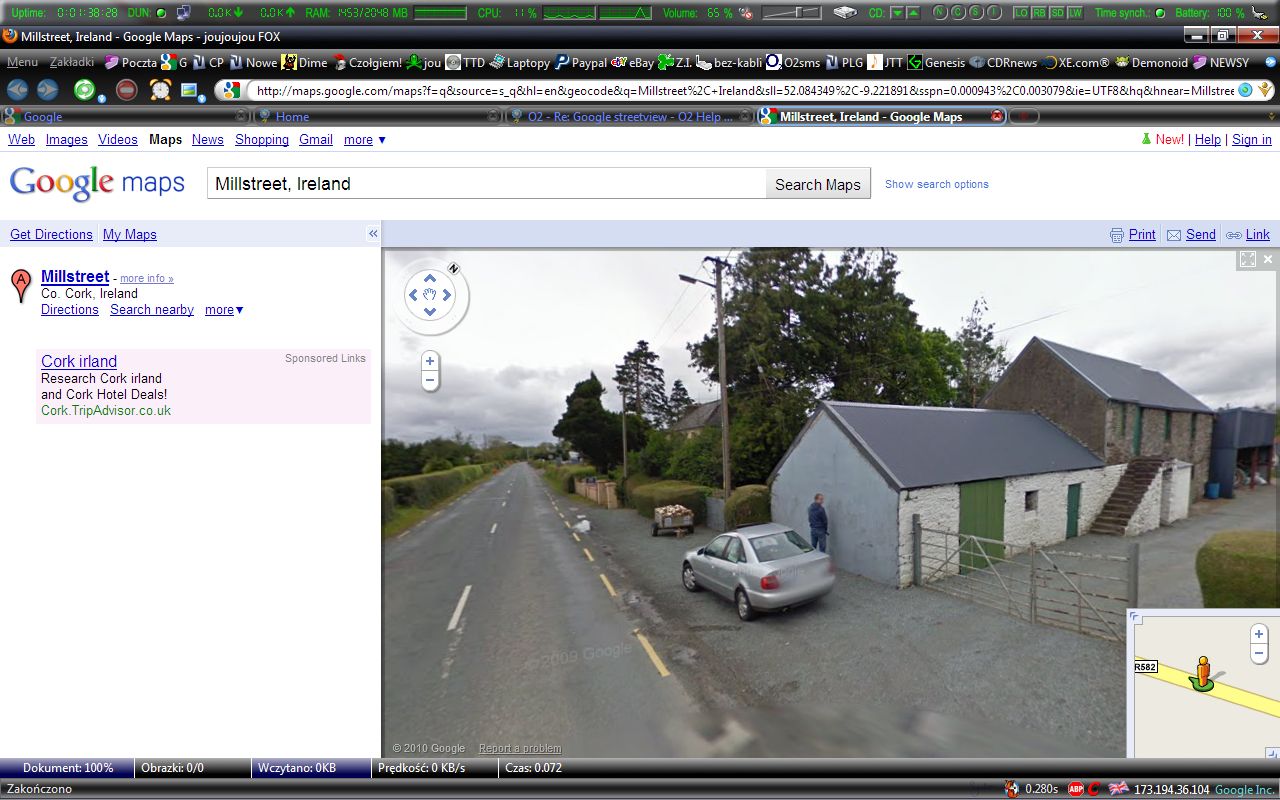Viewport: 1280px width, 800px height.
Task: Zoom in the Street View image
Action: click(x=430, y=361)
